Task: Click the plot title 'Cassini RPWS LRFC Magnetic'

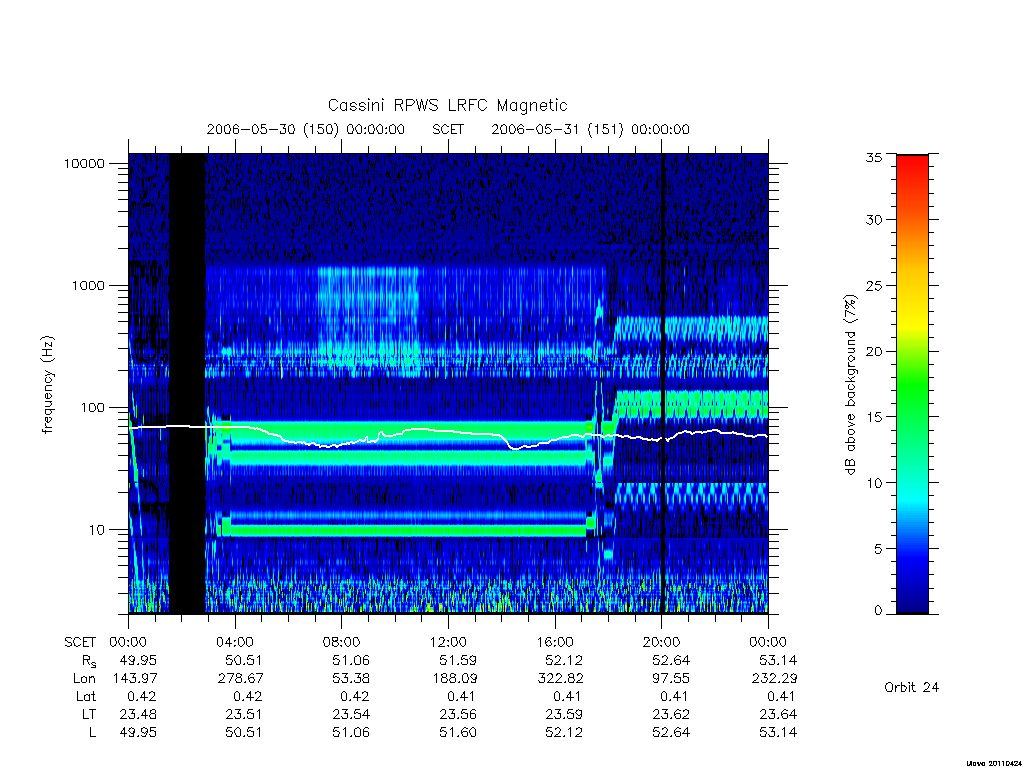Action: 447,105
